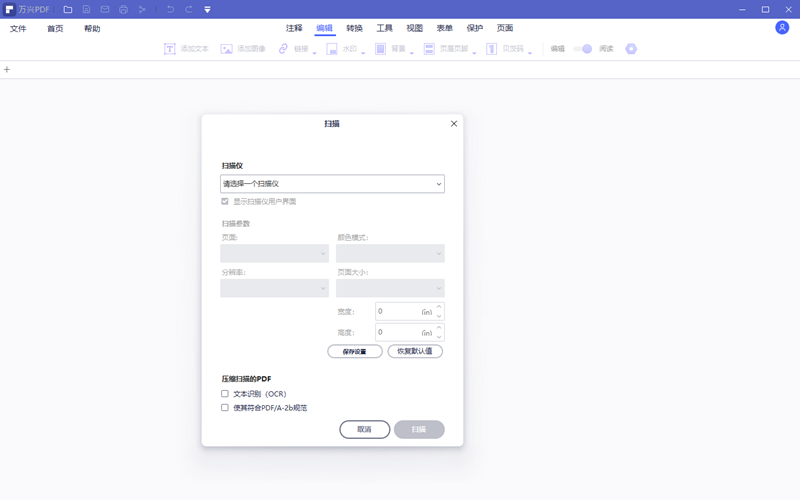Click the user account avatar icon
This screenshot has width=800, height=500.
coord(782,28)
